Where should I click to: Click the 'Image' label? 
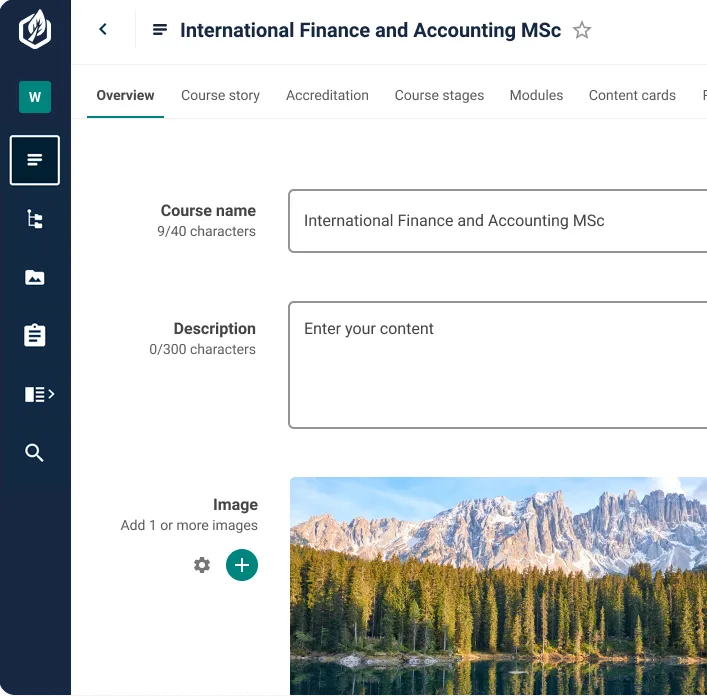[x=235, y=504]
